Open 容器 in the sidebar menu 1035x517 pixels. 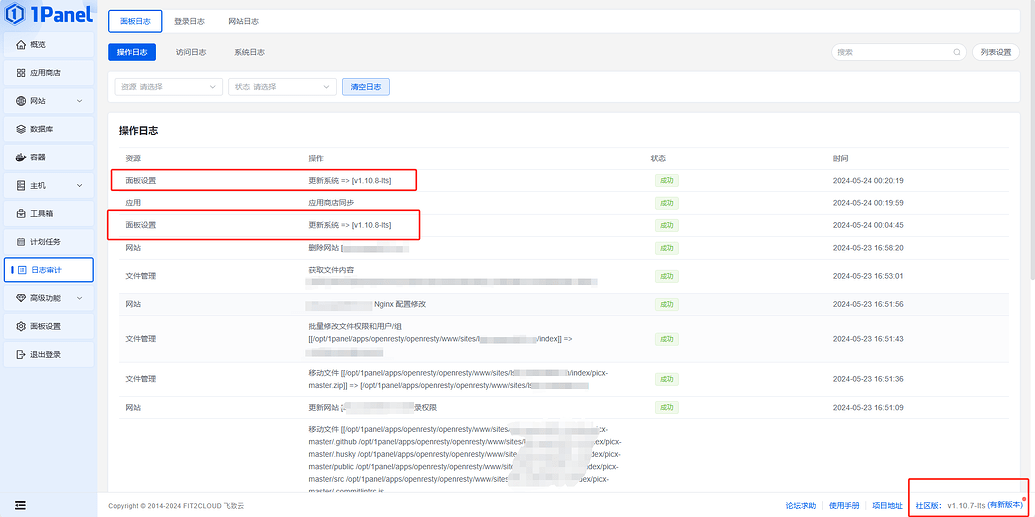[48, 157]
